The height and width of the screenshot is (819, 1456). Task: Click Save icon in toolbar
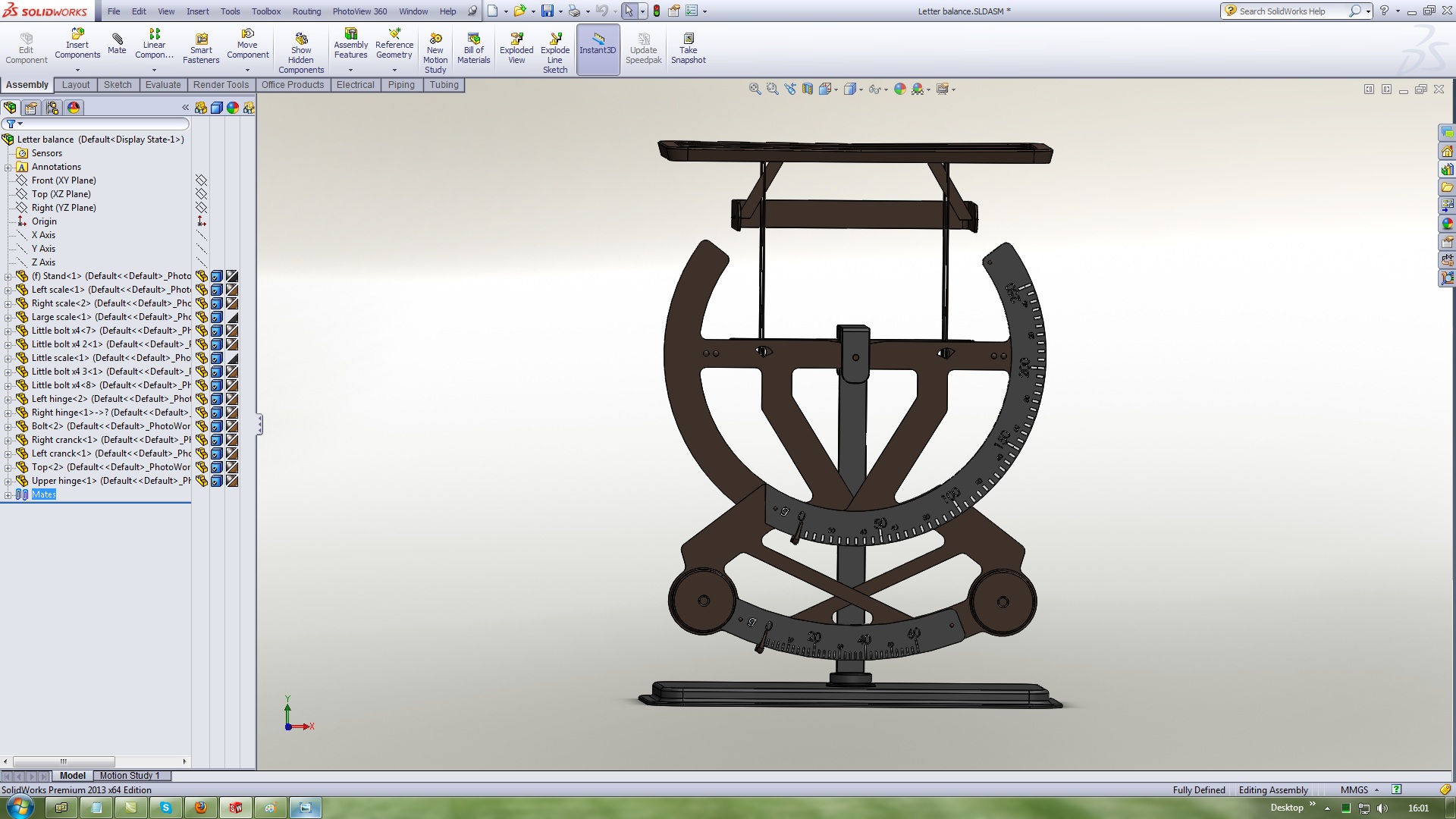[546, 11]
